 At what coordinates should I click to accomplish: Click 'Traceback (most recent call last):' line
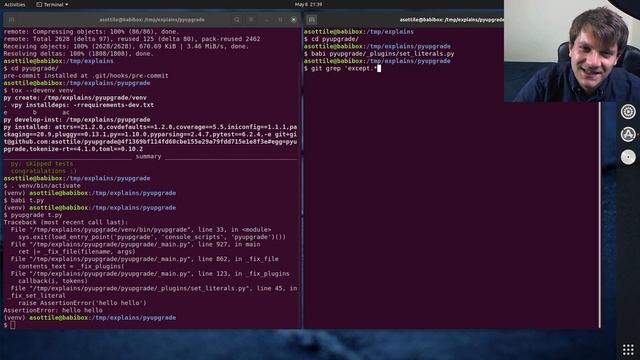(x=66, y=222)
